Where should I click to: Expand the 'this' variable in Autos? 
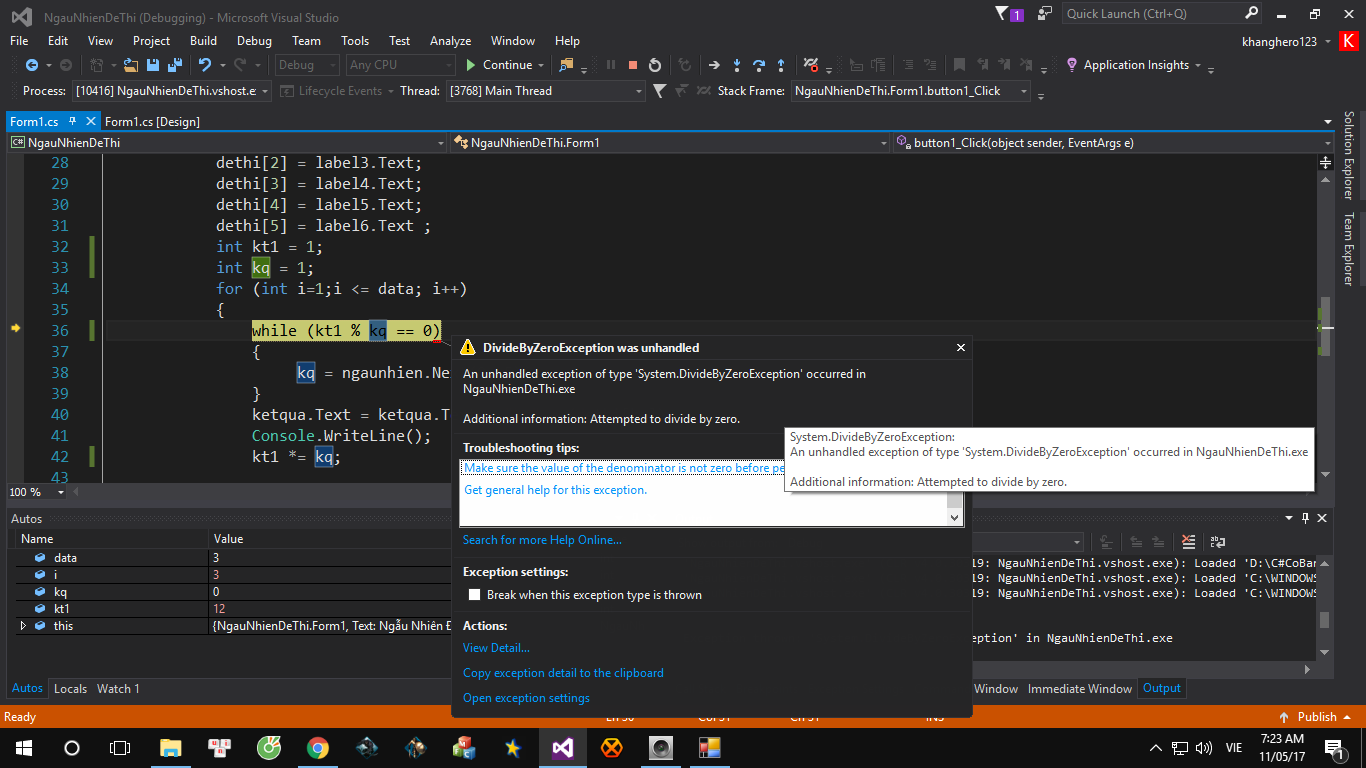pos(23,626)
